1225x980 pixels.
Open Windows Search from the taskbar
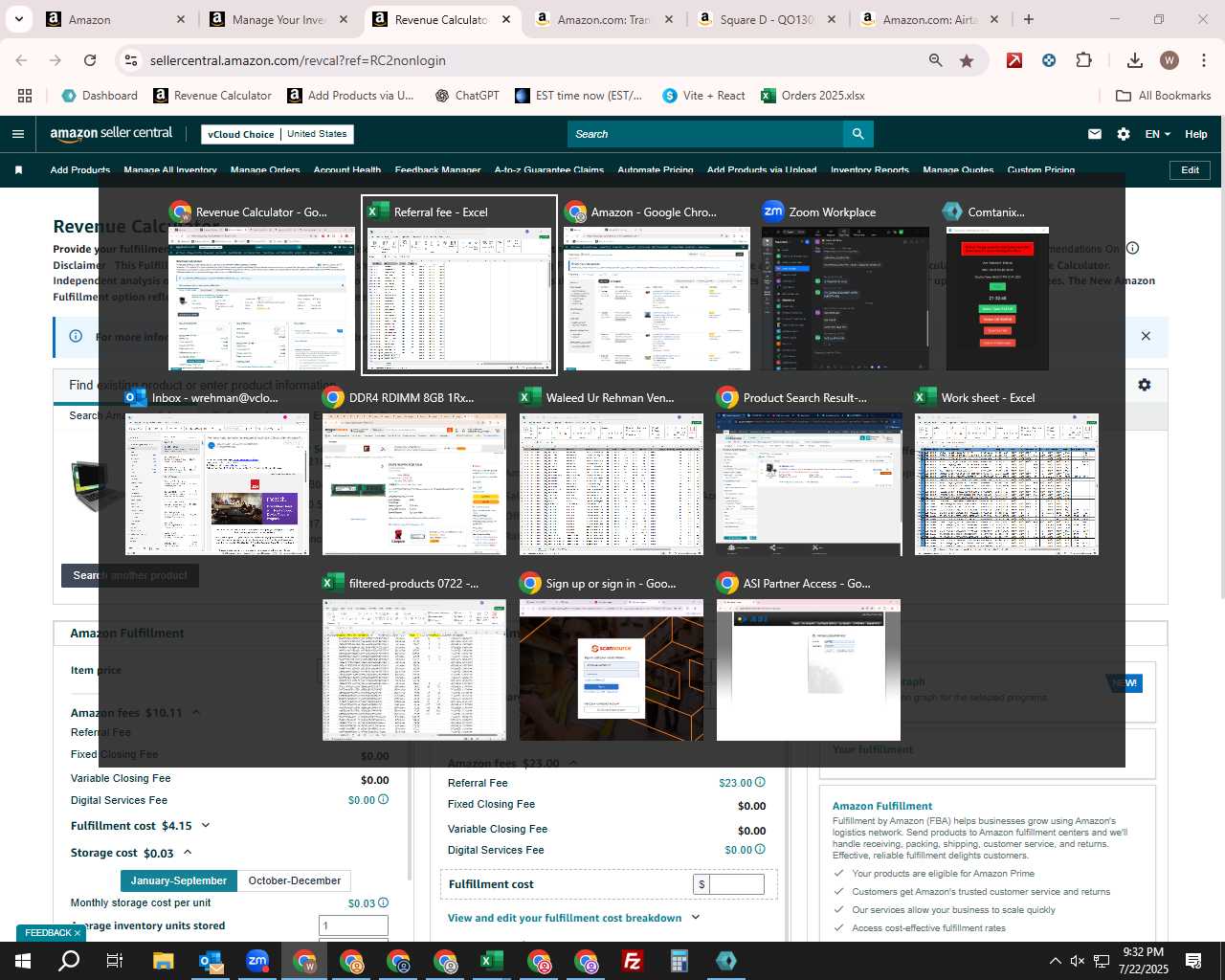pos(69,961)
